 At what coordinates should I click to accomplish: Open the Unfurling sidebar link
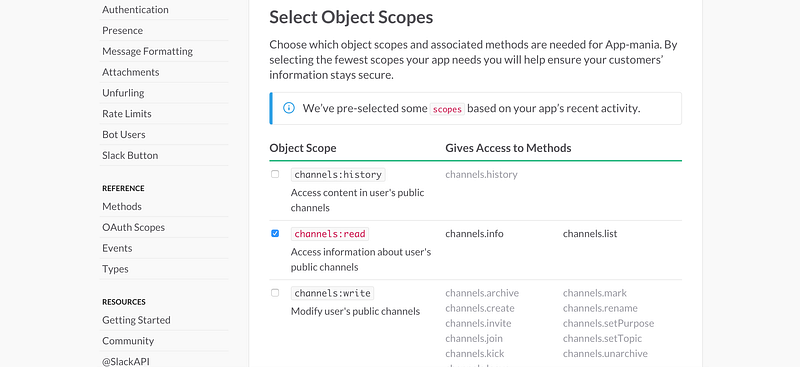(x=123, y=93)
